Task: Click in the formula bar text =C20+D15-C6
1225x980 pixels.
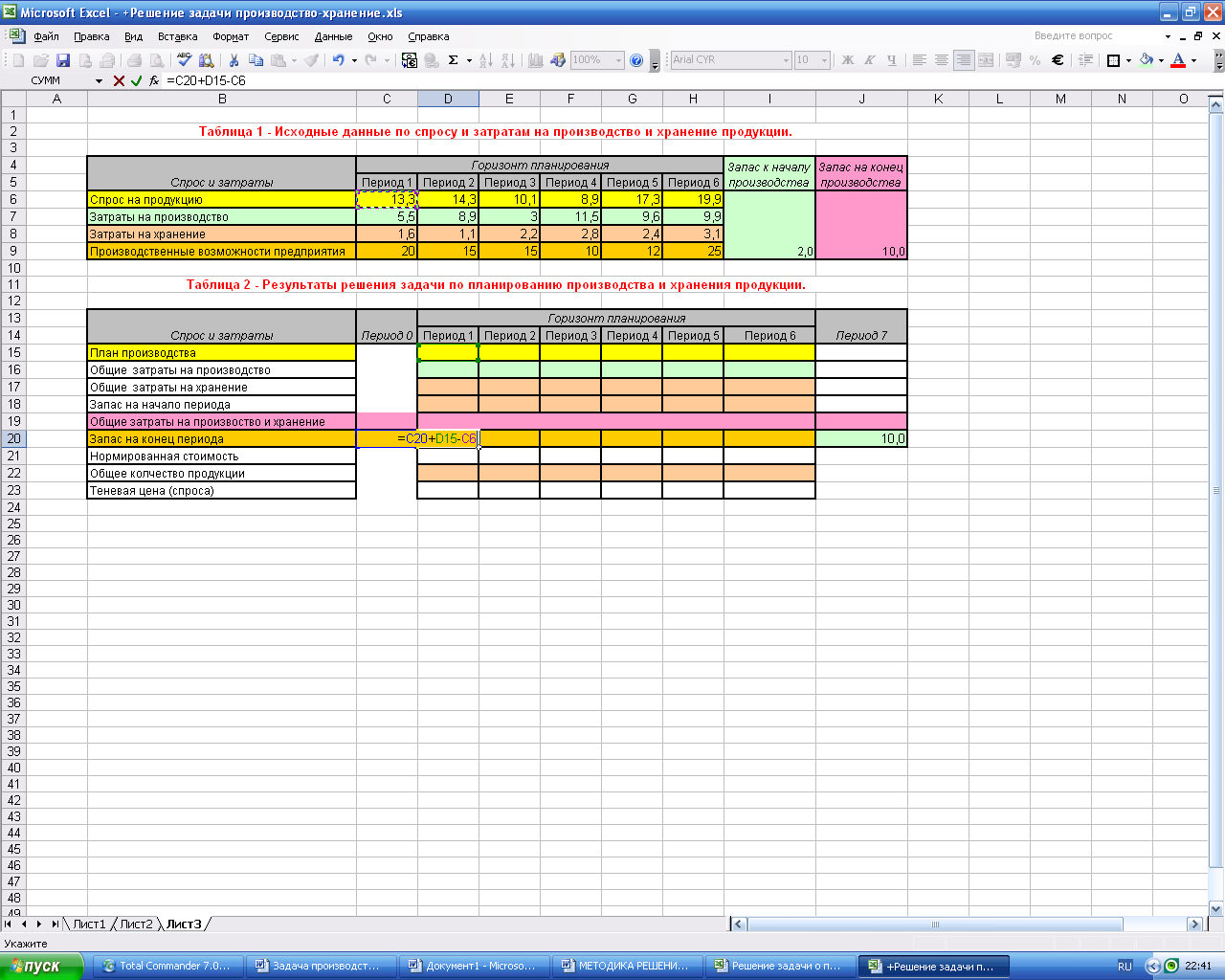Action: click(206, 81)
